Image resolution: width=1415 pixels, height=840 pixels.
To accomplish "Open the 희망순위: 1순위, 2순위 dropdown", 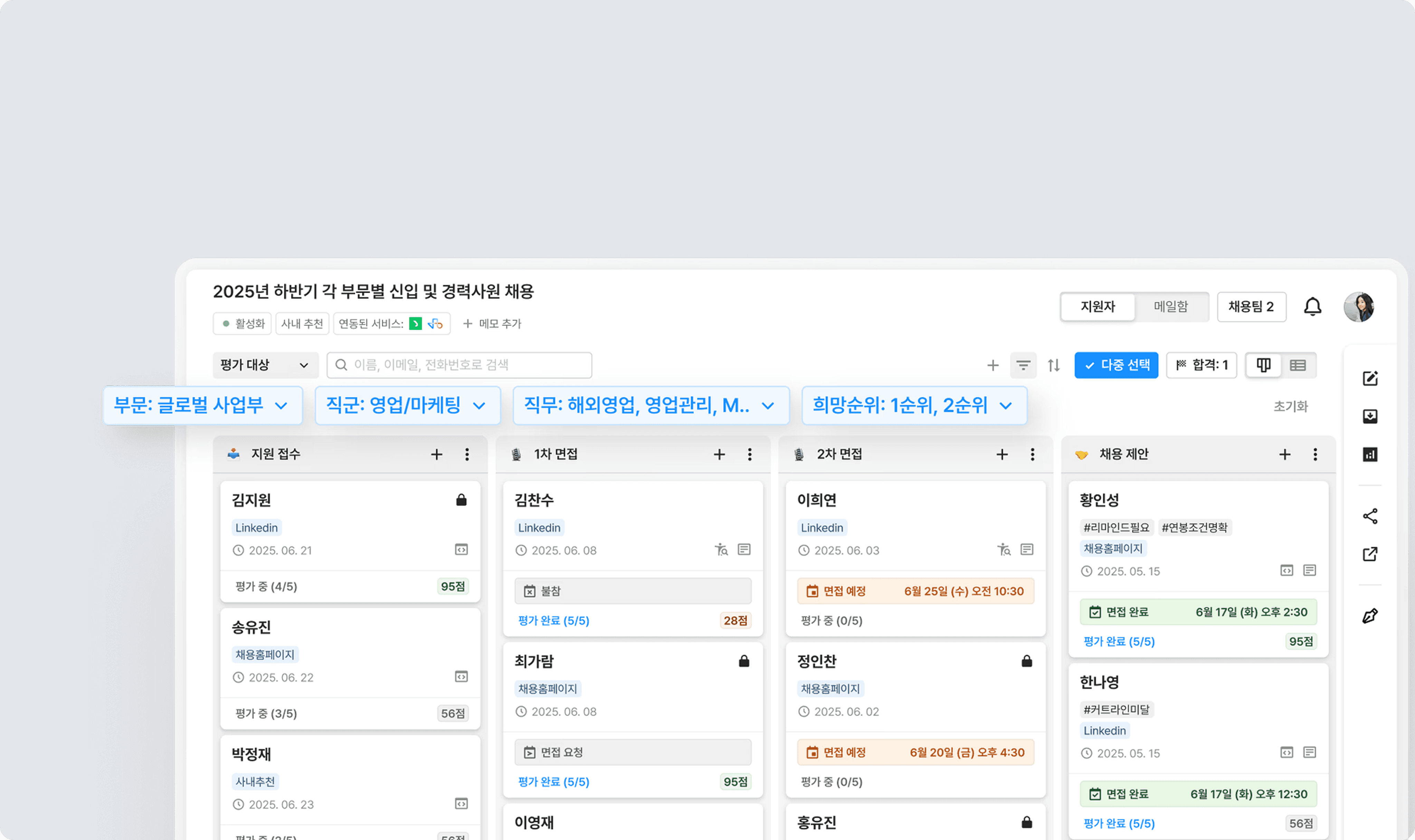I will pyautogui.click(x=914, y=405).
